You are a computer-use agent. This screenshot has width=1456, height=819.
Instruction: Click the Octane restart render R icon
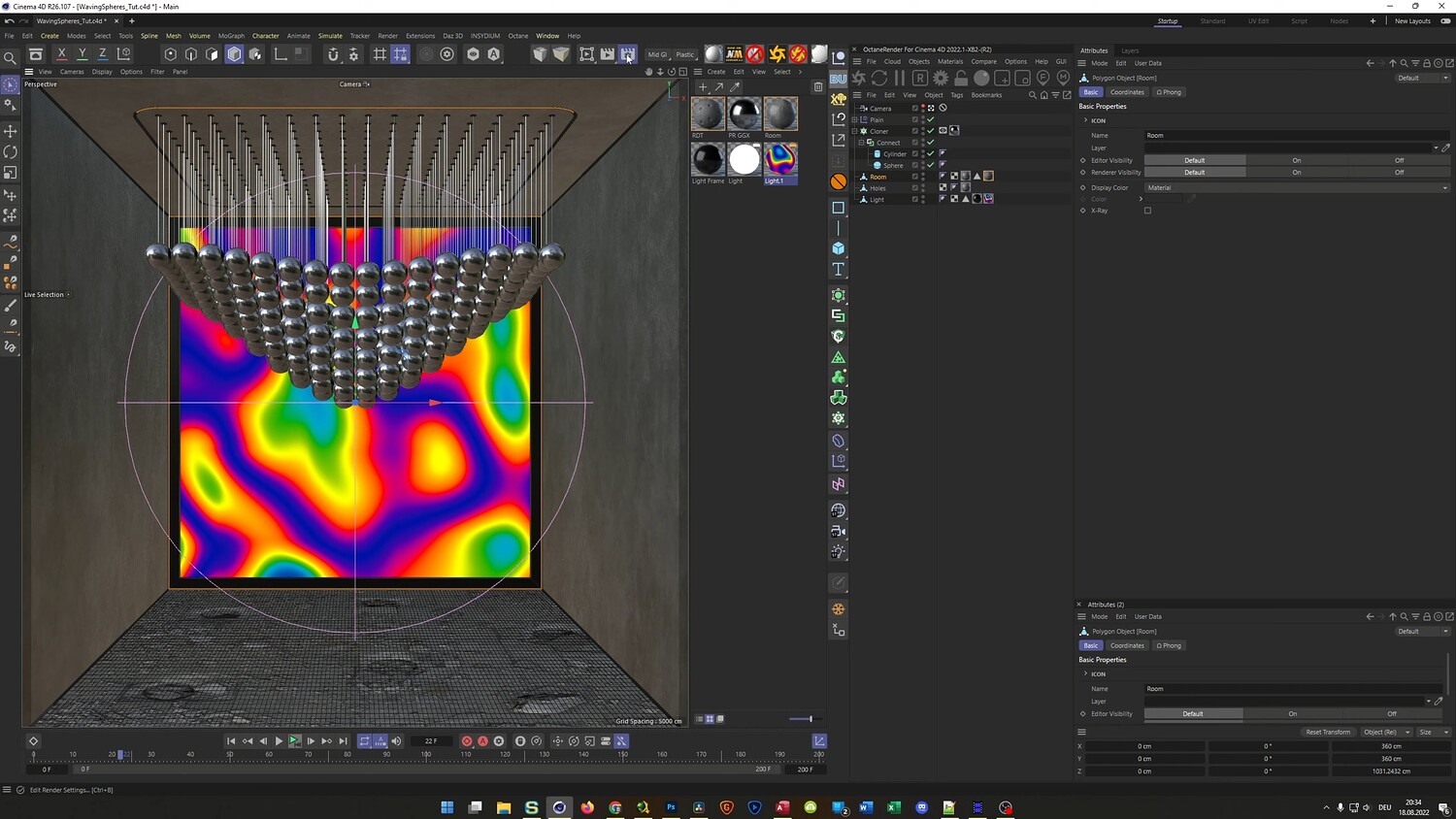tap(919, 78)
